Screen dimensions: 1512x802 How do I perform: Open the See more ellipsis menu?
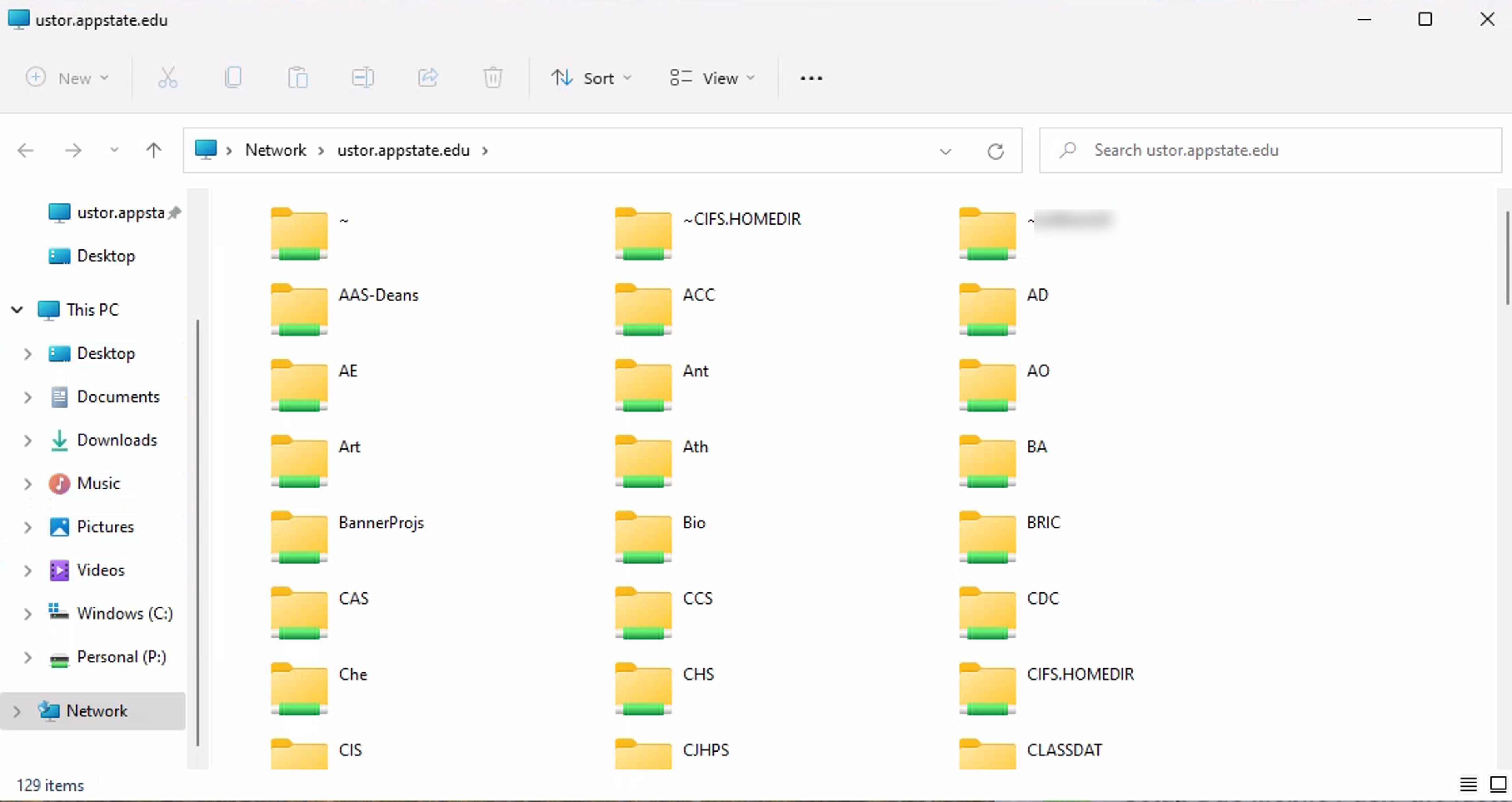pos(811,78)
